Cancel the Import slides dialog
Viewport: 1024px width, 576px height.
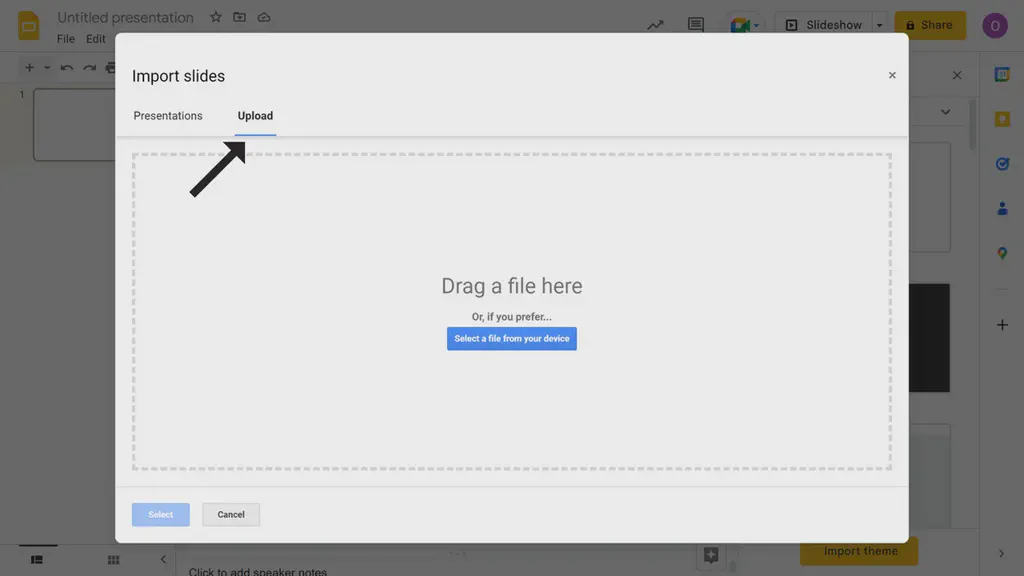pyautogui.click(x=230, y=514)
